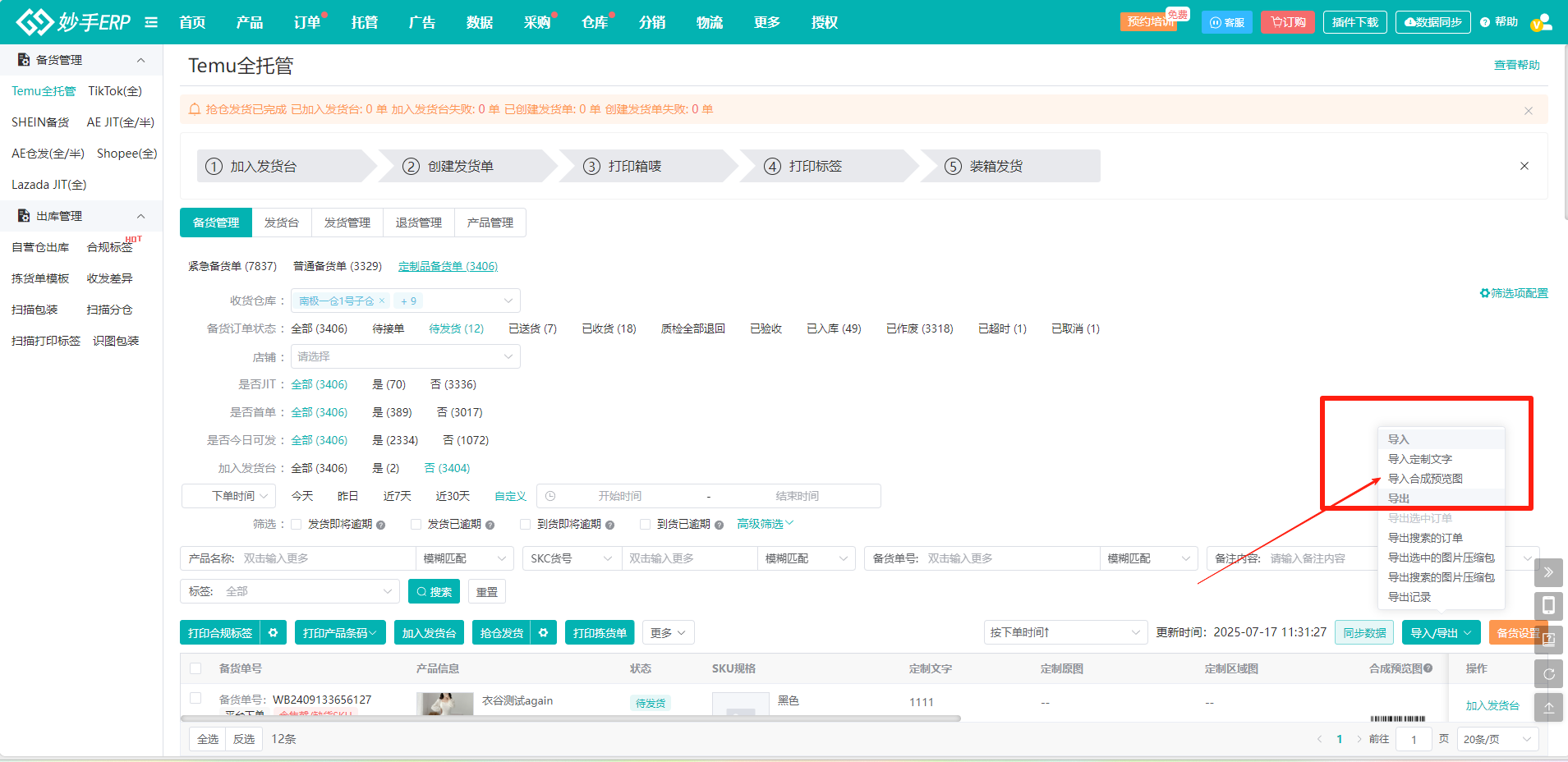Expand 高级筛选 advanced filters
The width and height of the screenshot is (1568, 762).
point(765,524)
